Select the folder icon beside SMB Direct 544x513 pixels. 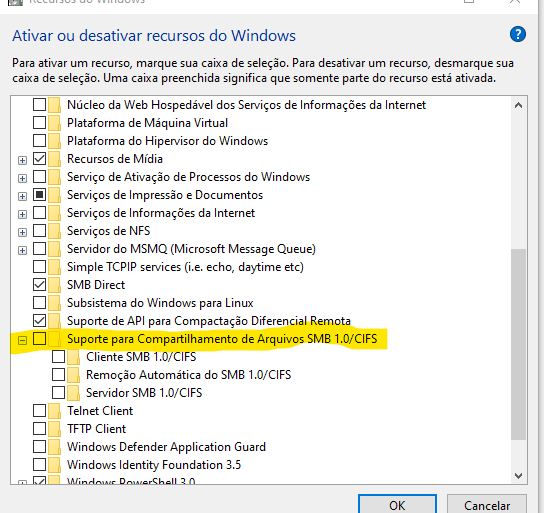pos(54,285)
